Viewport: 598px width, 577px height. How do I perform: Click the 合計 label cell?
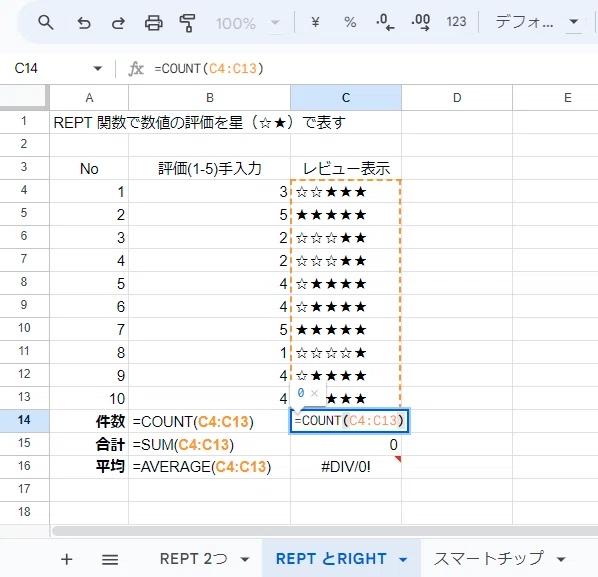click(89, 444)
